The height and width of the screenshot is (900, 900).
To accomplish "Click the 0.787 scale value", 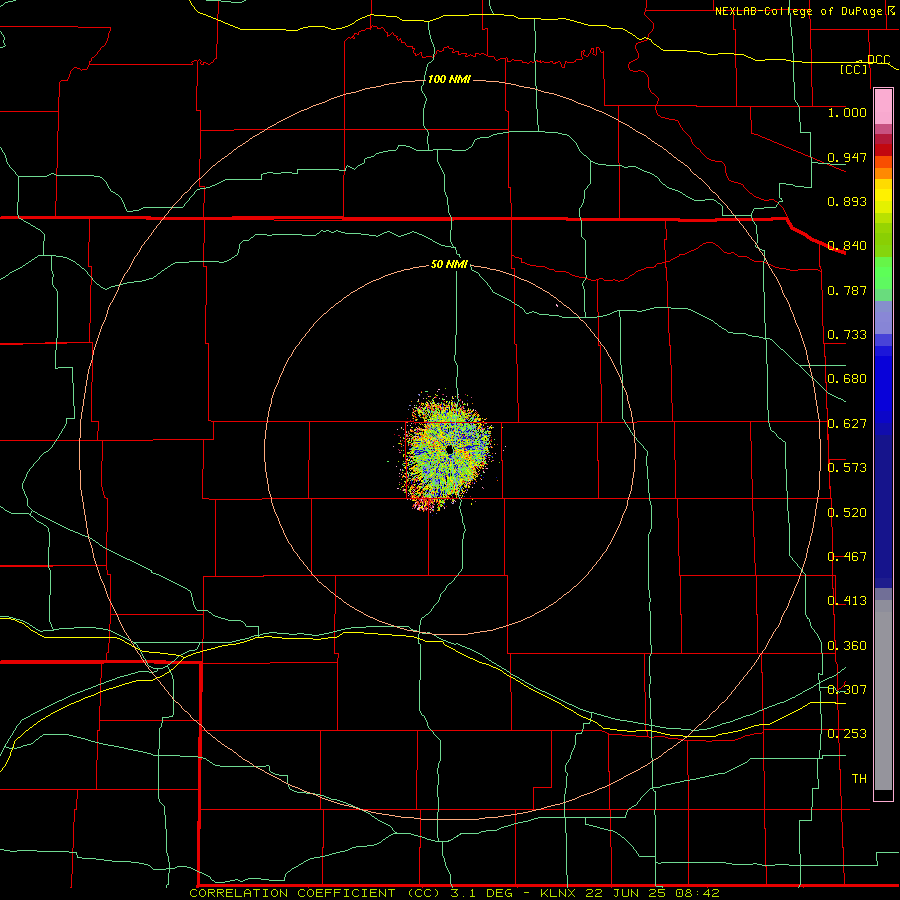I will pyautogui.click(x=847, y=290).
